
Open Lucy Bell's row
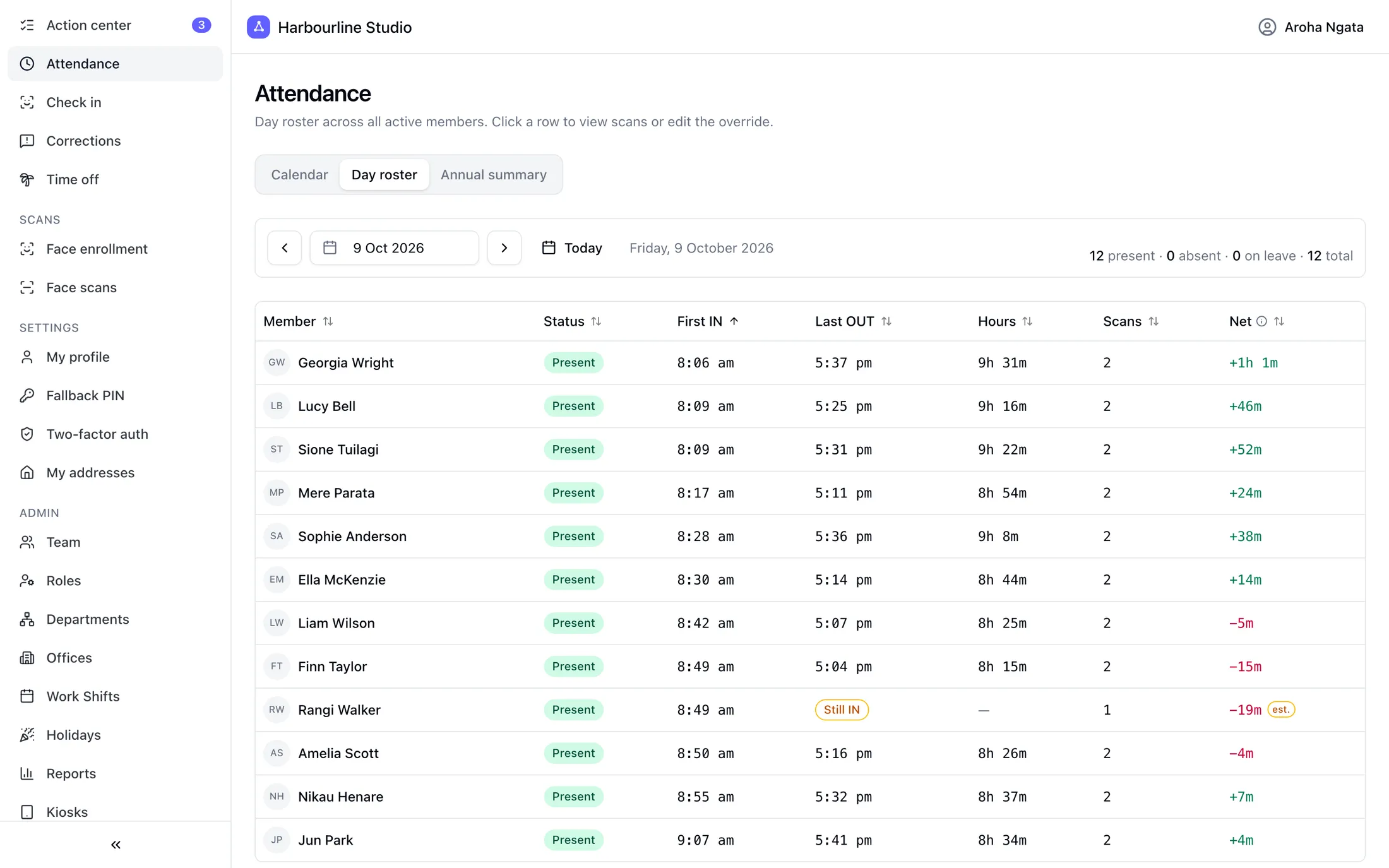point(810,406)
